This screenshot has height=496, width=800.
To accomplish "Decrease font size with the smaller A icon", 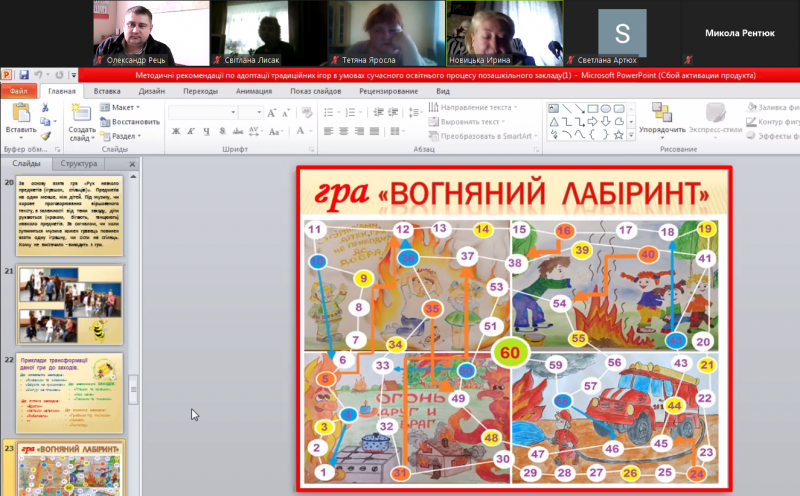I will 286,113.
